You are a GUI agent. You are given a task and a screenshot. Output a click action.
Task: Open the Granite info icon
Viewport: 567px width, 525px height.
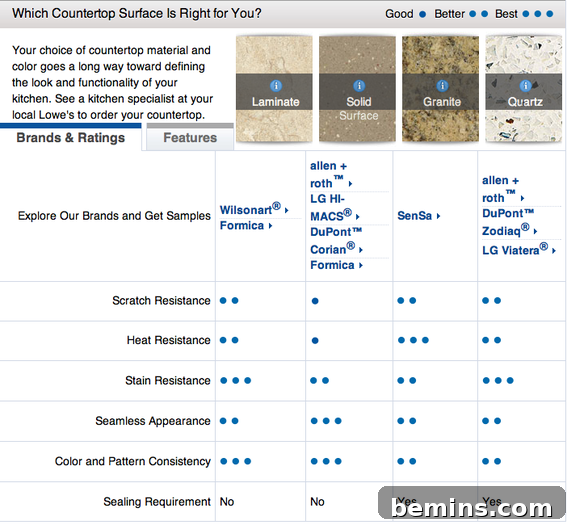click(442, 86)
